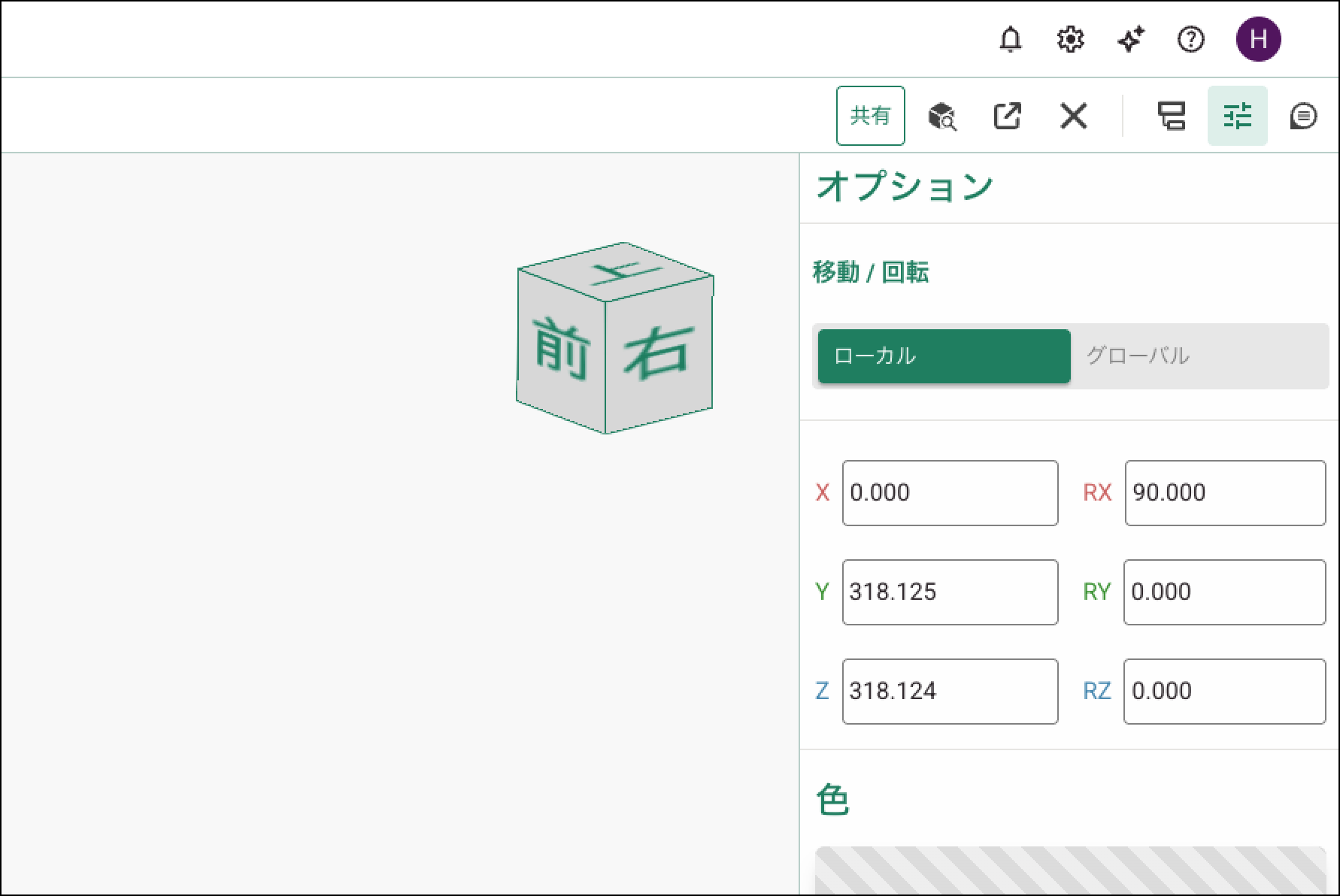Click the RZ rotation input field
This screenshot has width=1340, height=896.
click(1224, 692)
